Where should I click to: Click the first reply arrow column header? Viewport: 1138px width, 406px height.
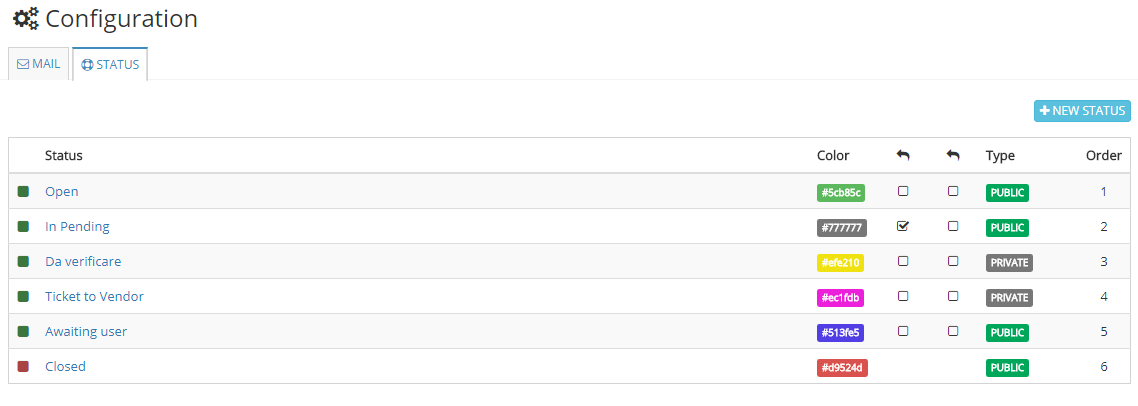[903, 155]
